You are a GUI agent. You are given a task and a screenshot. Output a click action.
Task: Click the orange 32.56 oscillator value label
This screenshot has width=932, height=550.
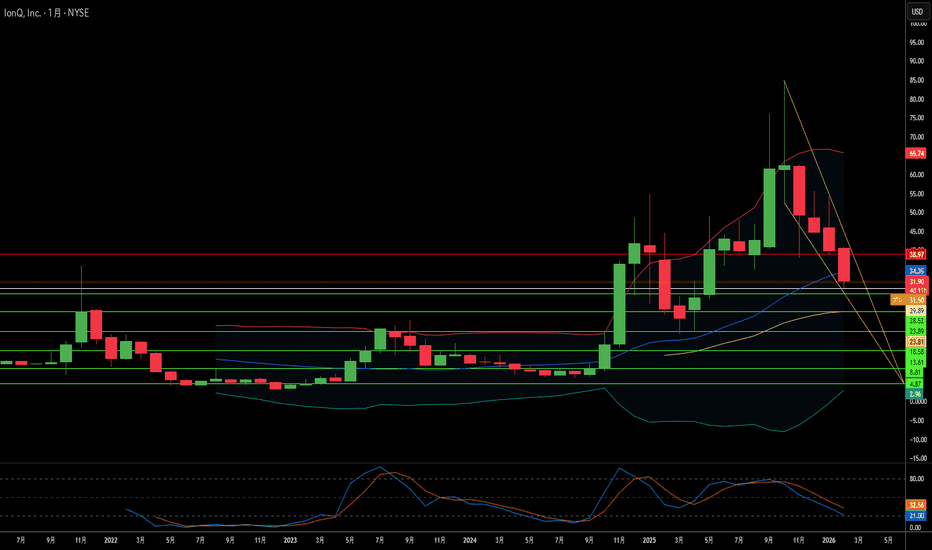(x=915, y=506)
